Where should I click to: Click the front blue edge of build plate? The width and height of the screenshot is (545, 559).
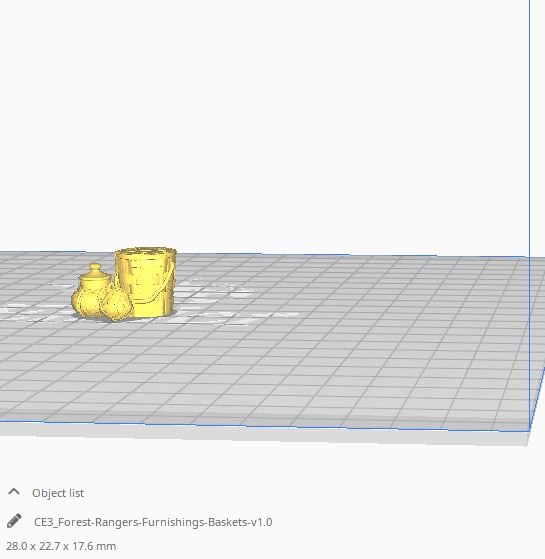click(x=264, y=426)
